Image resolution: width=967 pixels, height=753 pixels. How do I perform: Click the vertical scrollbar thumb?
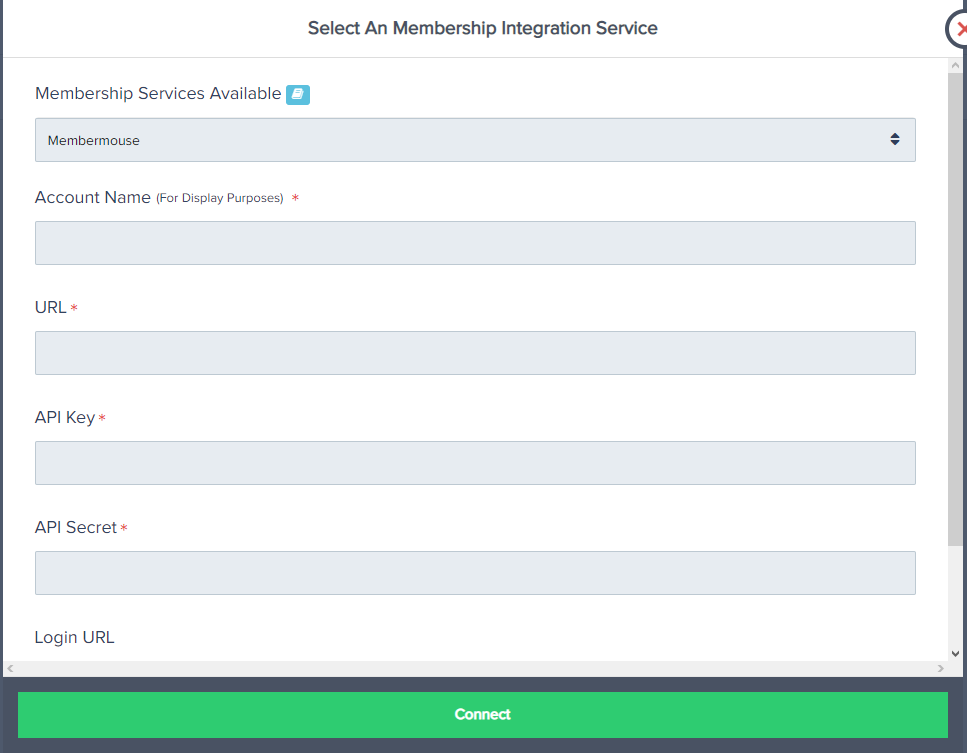click(956, 300)
